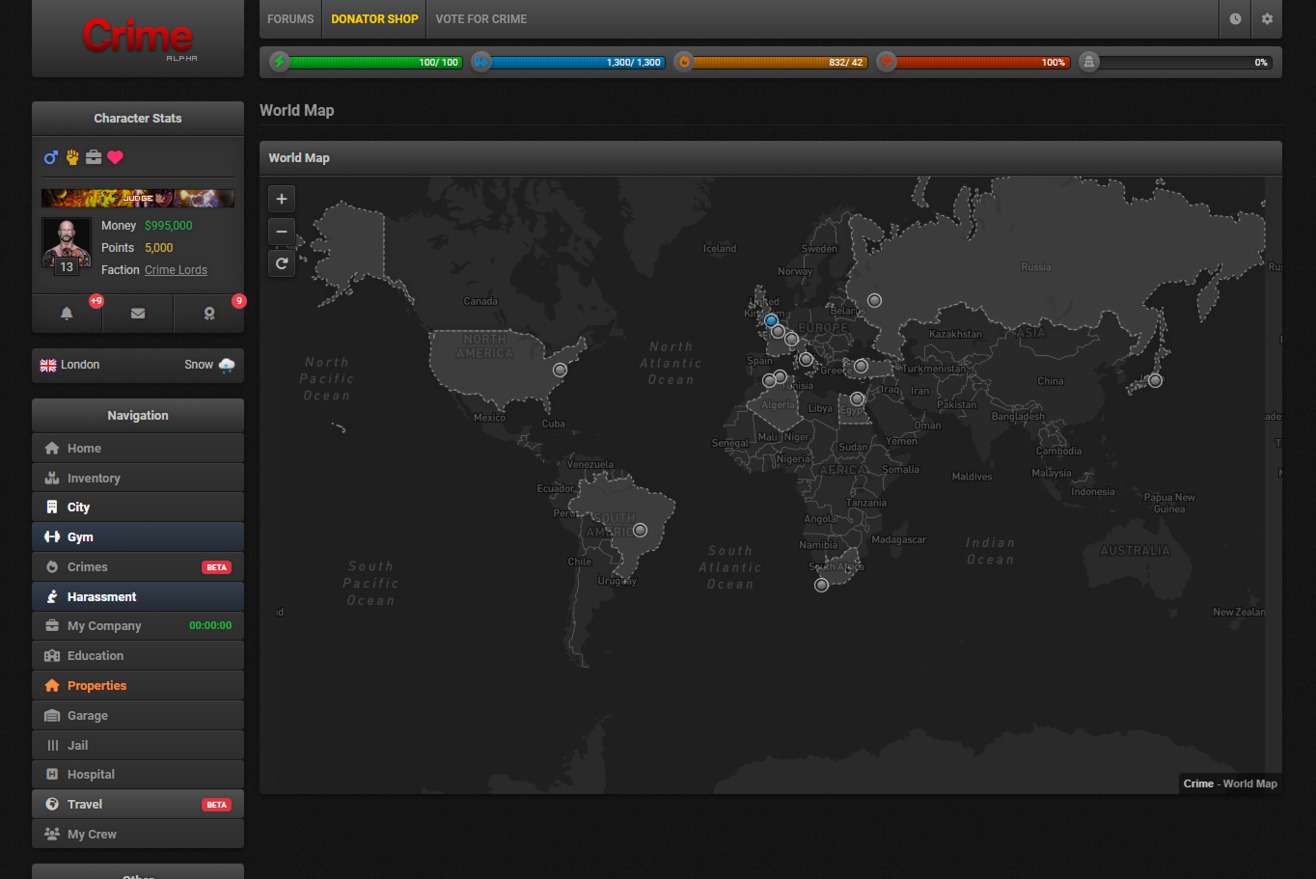
Task: Click the character avatar thumbnail
Action: pos(66,243)
